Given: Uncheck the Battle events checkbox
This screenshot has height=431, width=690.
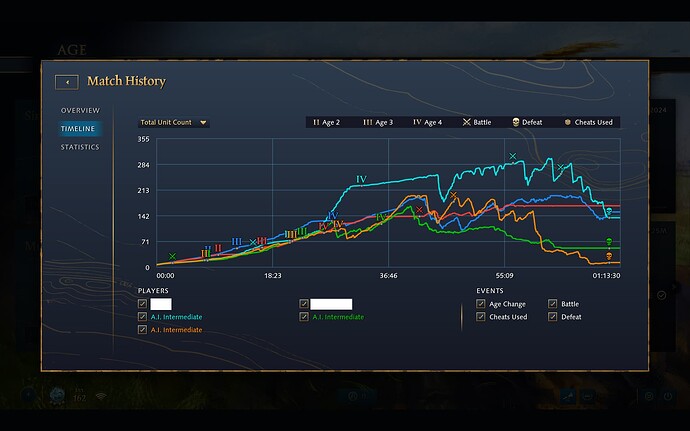Looking at the screenshot, I should (553, 304).
